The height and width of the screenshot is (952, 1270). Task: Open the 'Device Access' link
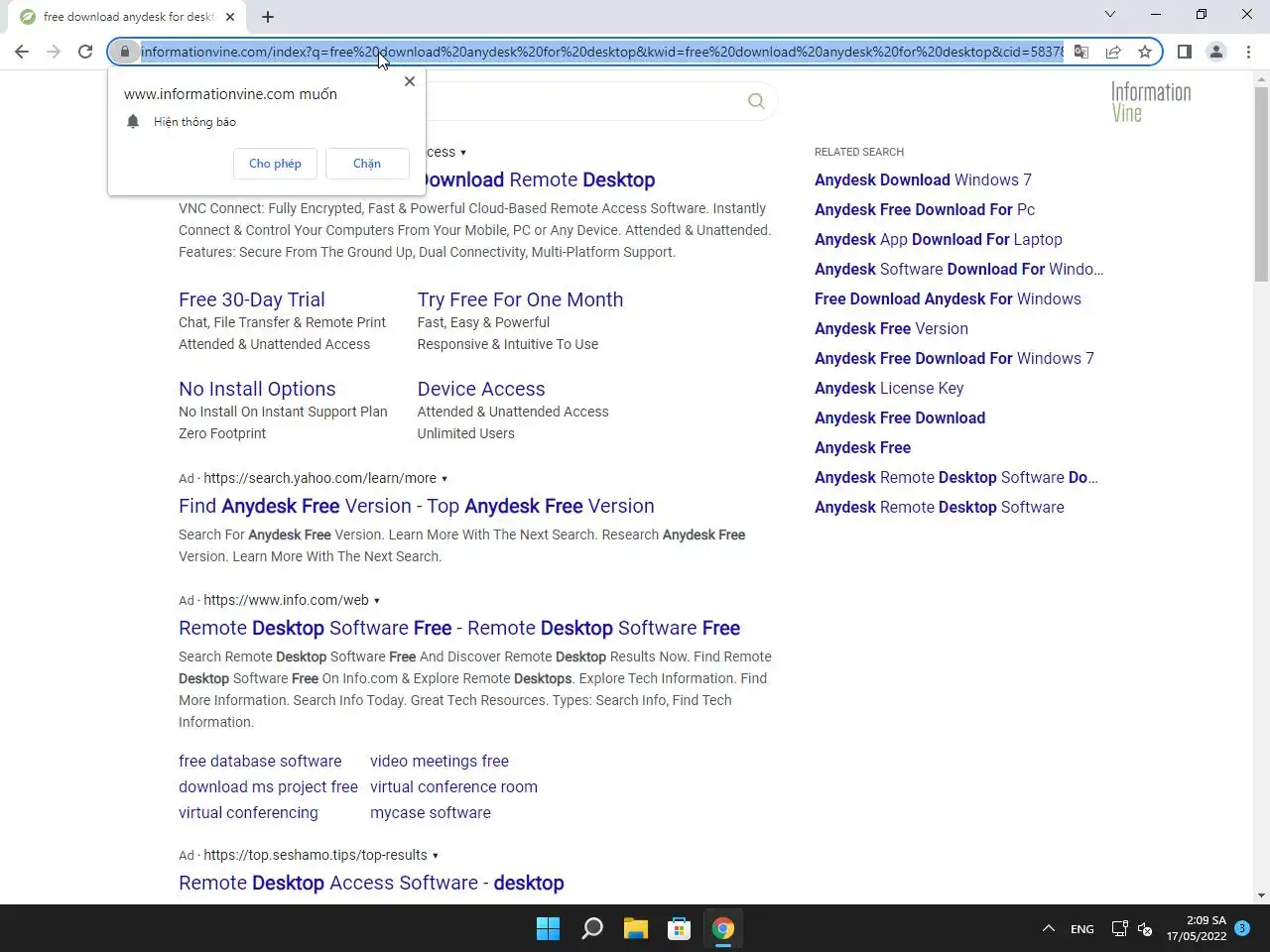click(x=481, y=389)
